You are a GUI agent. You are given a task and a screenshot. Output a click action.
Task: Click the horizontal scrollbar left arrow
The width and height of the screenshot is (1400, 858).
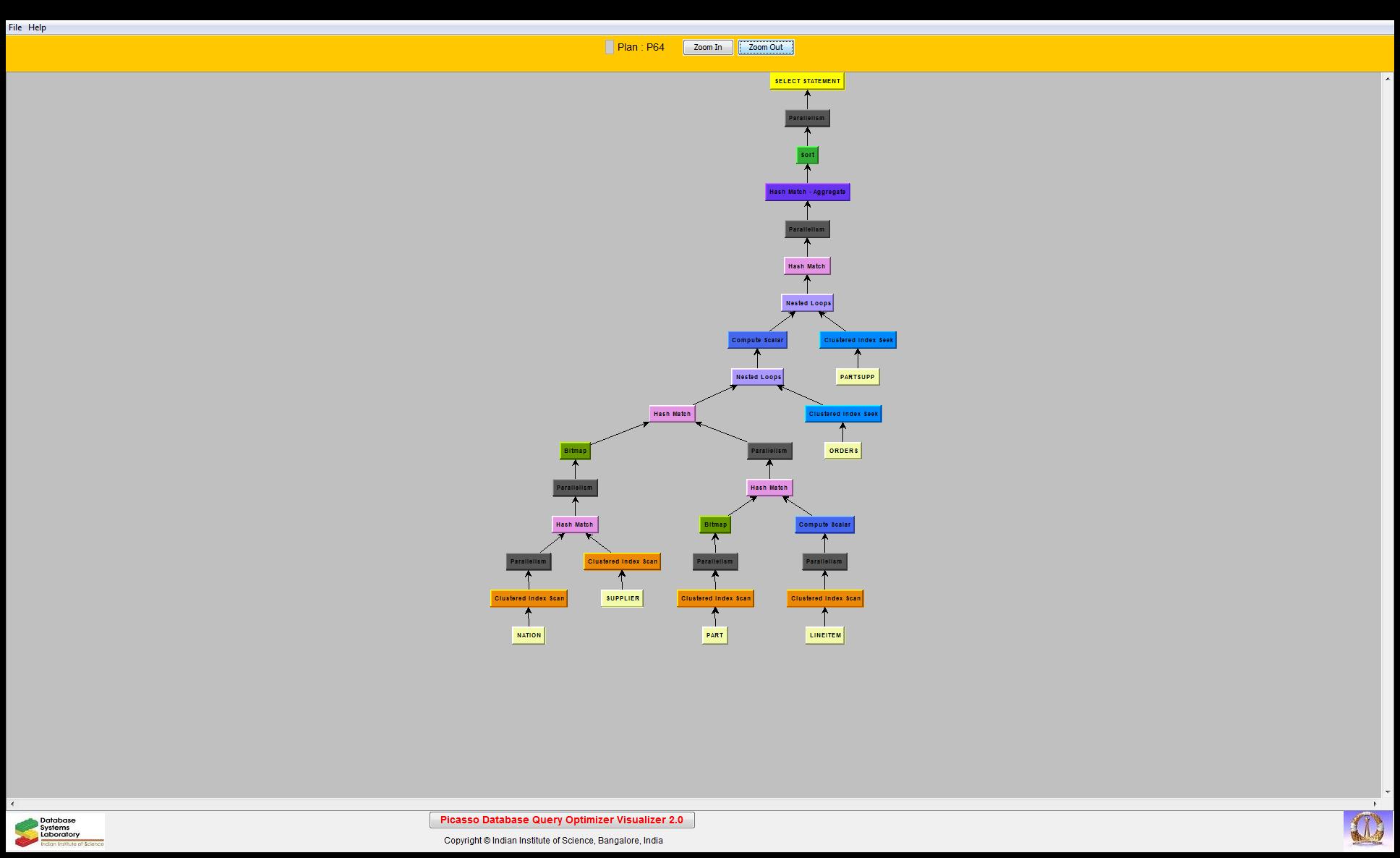[x=12, y=804]
